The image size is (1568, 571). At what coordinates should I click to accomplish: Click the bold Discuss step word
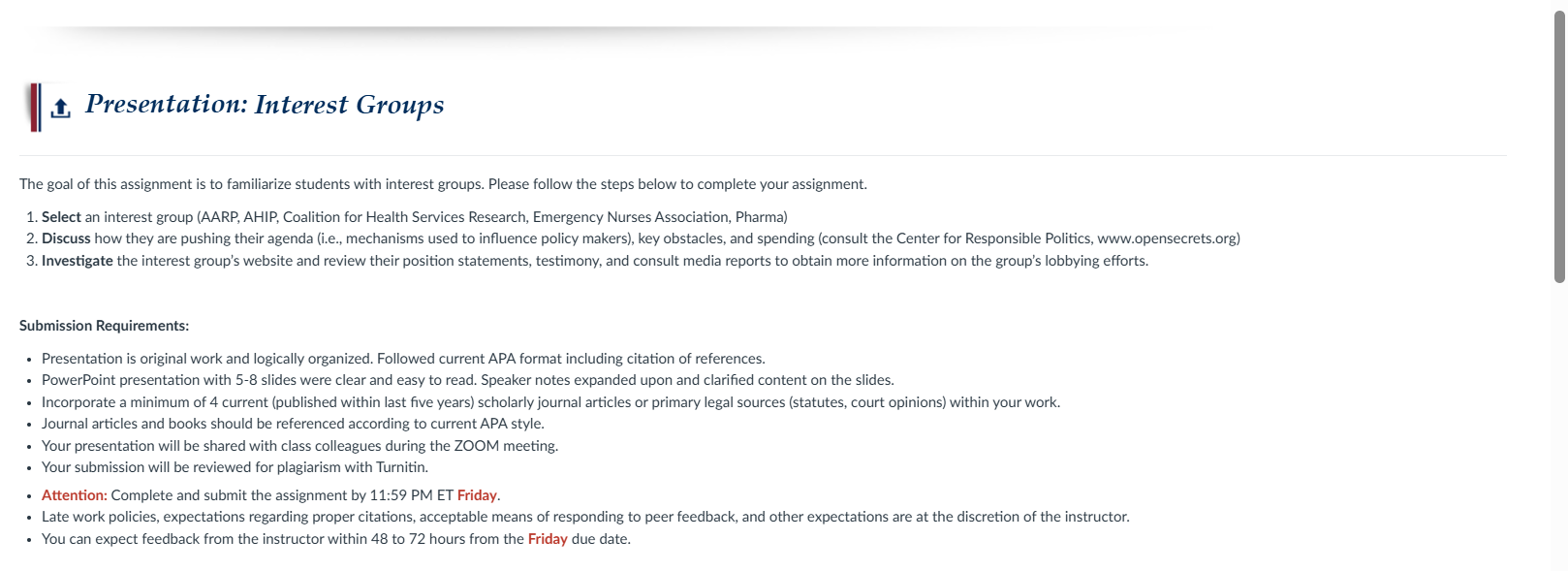click(x=66, y=238)
